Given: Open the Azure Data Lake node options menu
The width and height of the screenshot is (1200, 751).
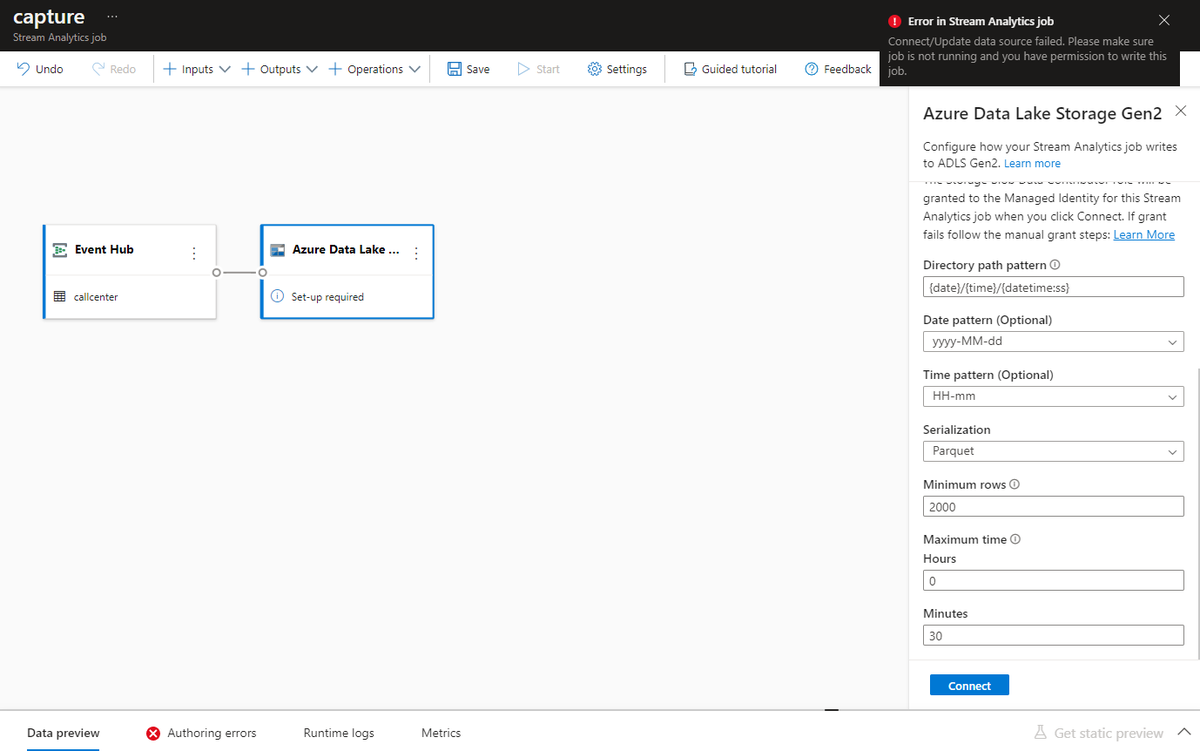Looking at the screenshot, I should [416, 253].
